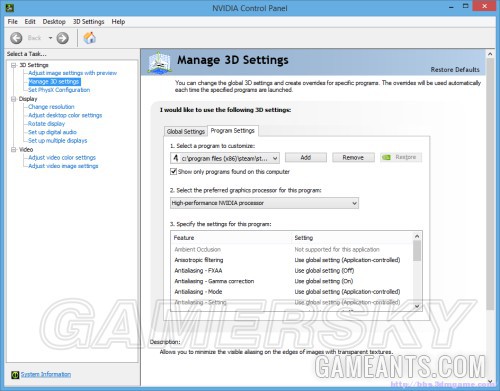This screenshot has width=500, height=391.
Task: Click feature list scrollbar thumb
Action: (417, 251)
